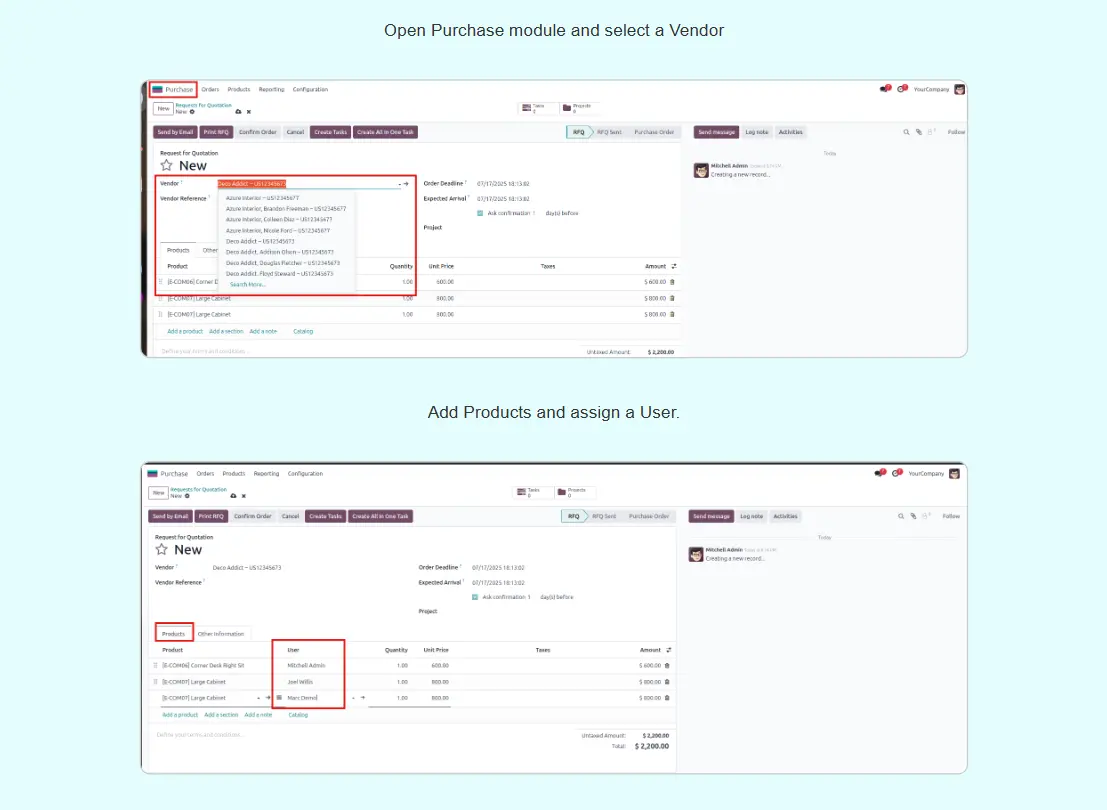Screen dimensions: 1107x810
Task: Switch to Other Information tab in bottom screenshot
Action: tap(221, 634)
